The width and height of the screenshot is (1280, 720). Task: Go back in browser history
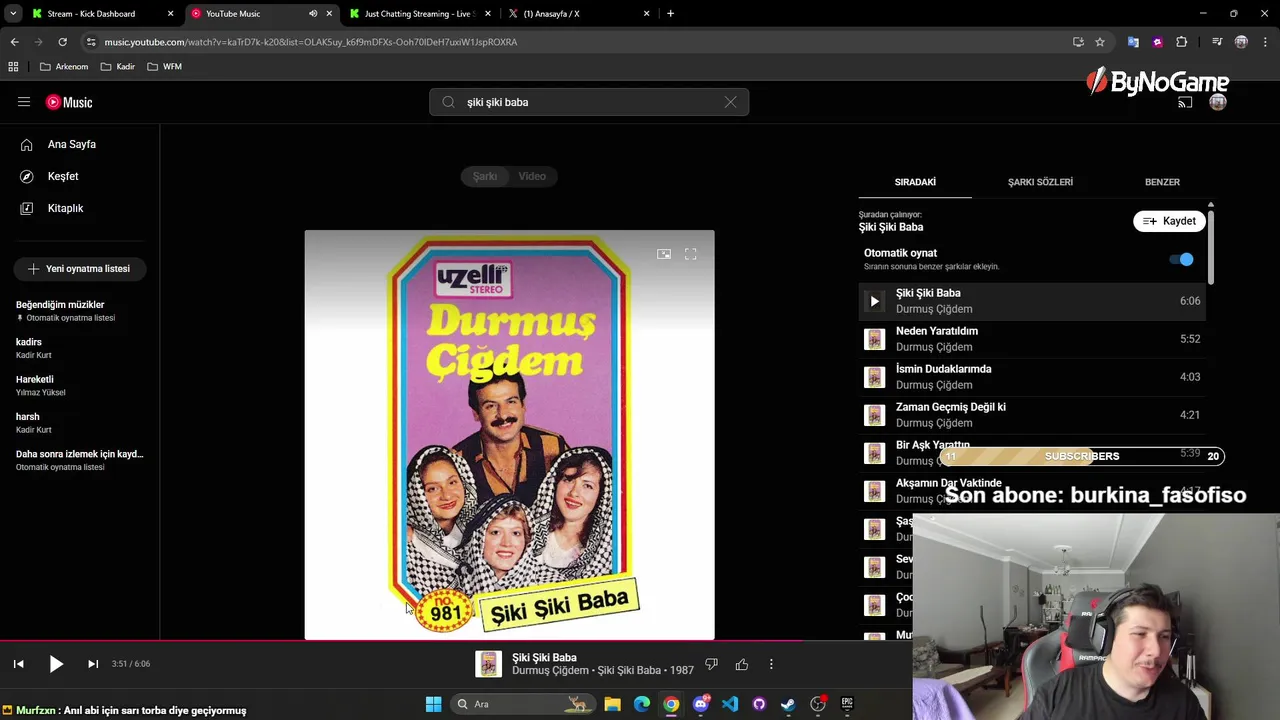[14, 42]
